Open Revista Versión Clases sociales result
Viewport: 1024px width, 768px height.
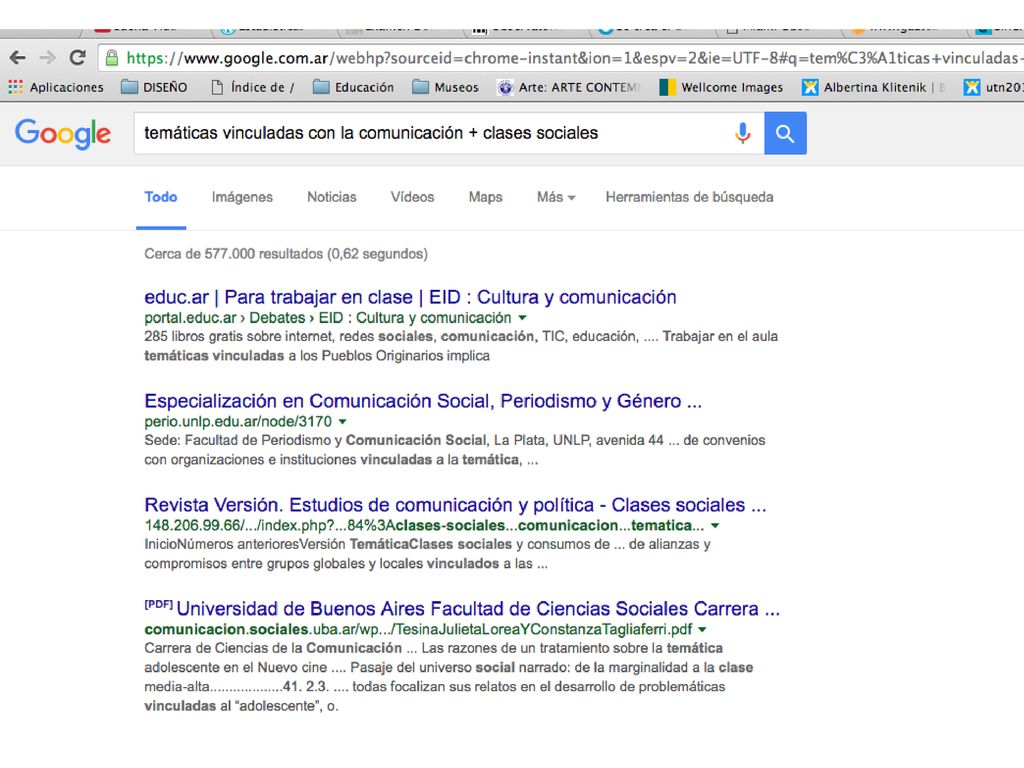click(x=455, y=505)
